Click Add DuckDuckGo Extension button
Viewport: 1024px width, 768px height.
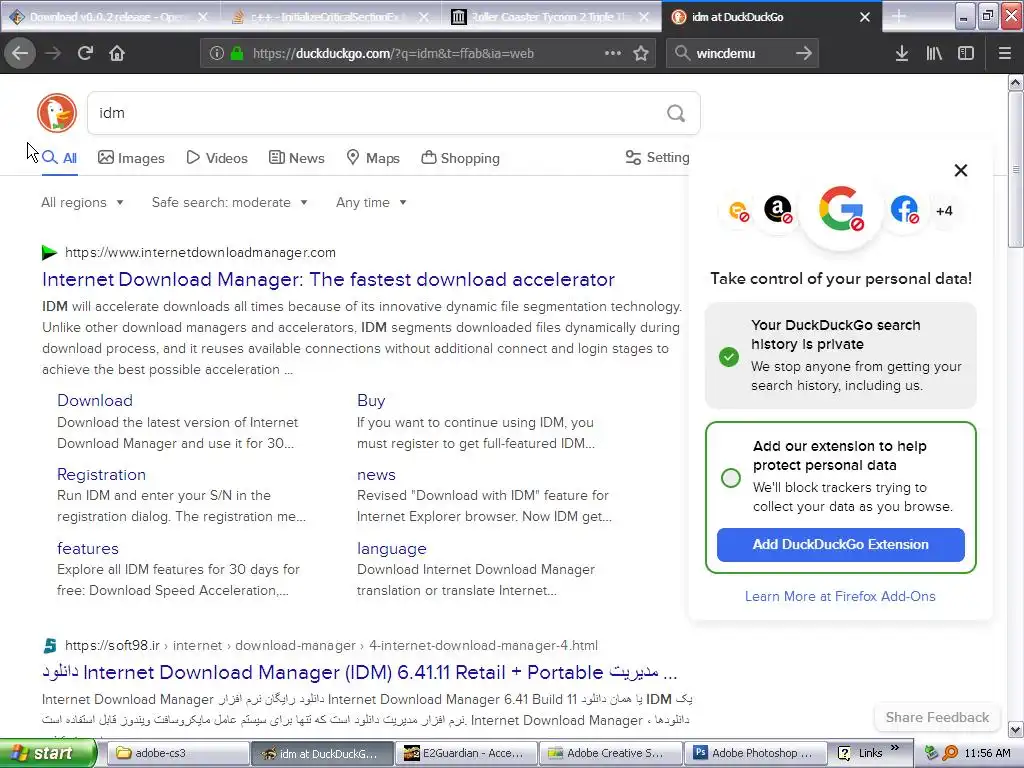pyautogui.click(x=840, y=545)
